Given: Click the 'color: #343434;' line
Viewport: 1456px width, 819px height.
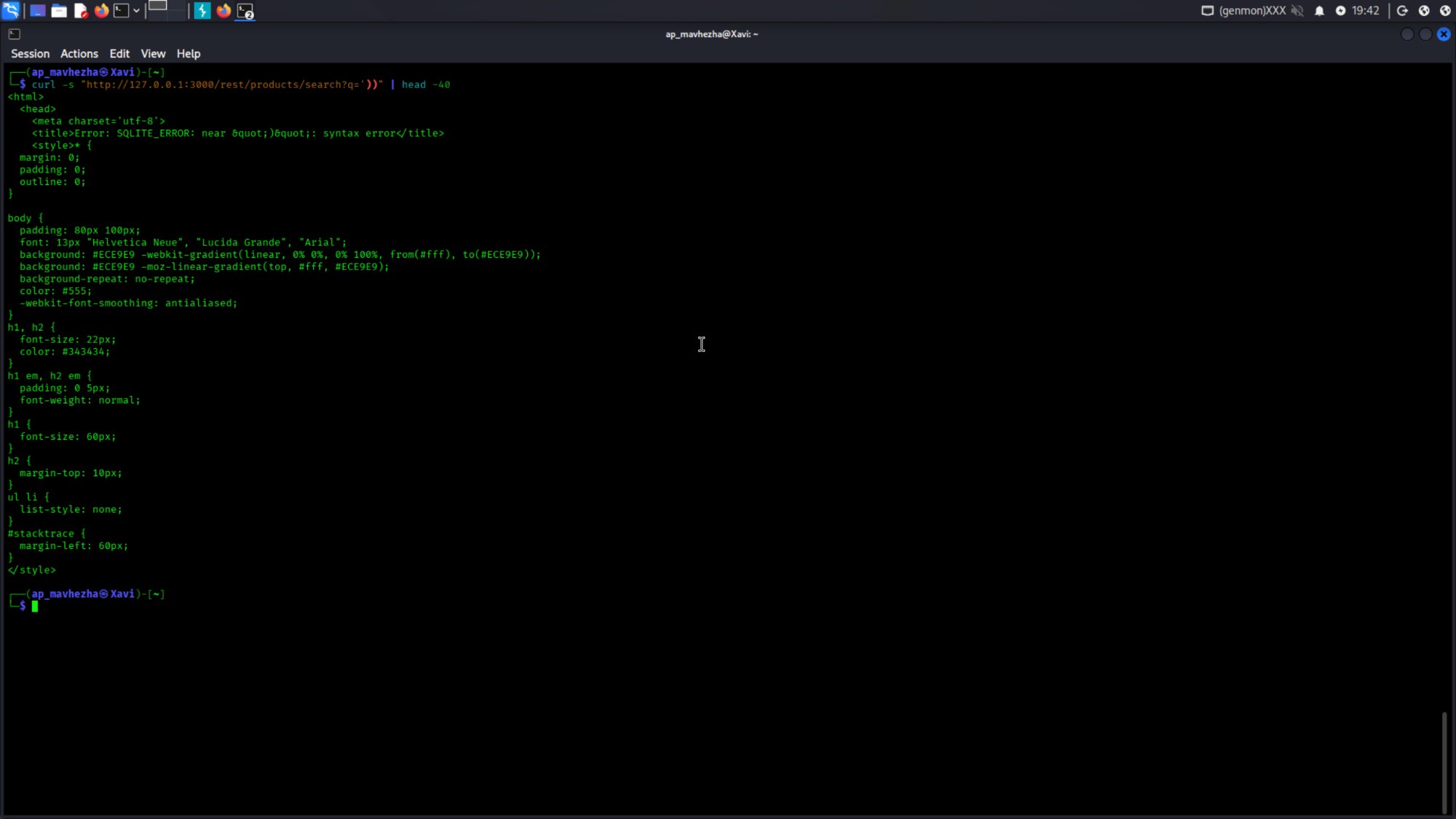Looking at the screenshot, I should (x=65, y=352).
